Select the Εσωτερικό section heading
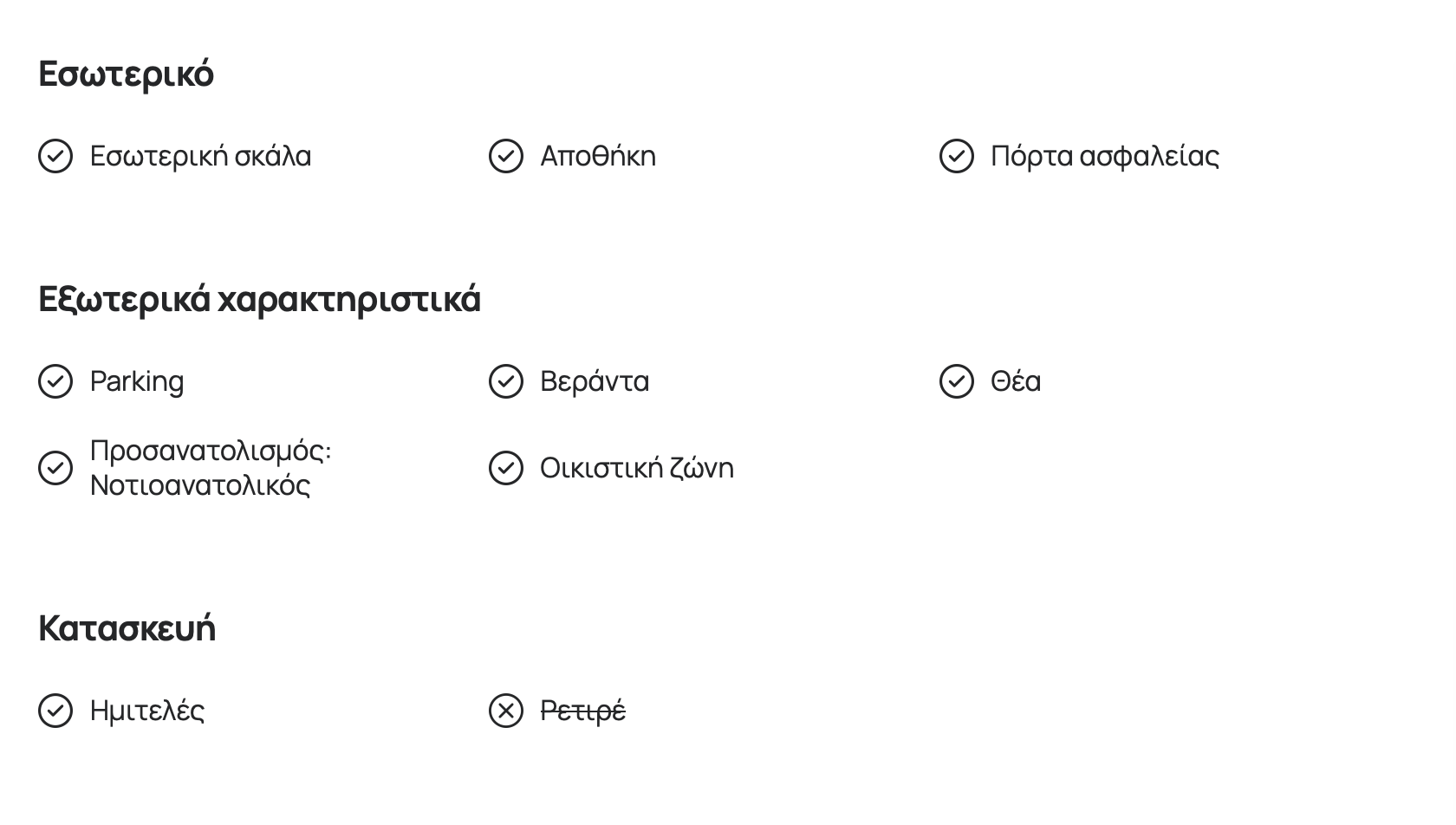1456x825 pixels. [127, 74]
